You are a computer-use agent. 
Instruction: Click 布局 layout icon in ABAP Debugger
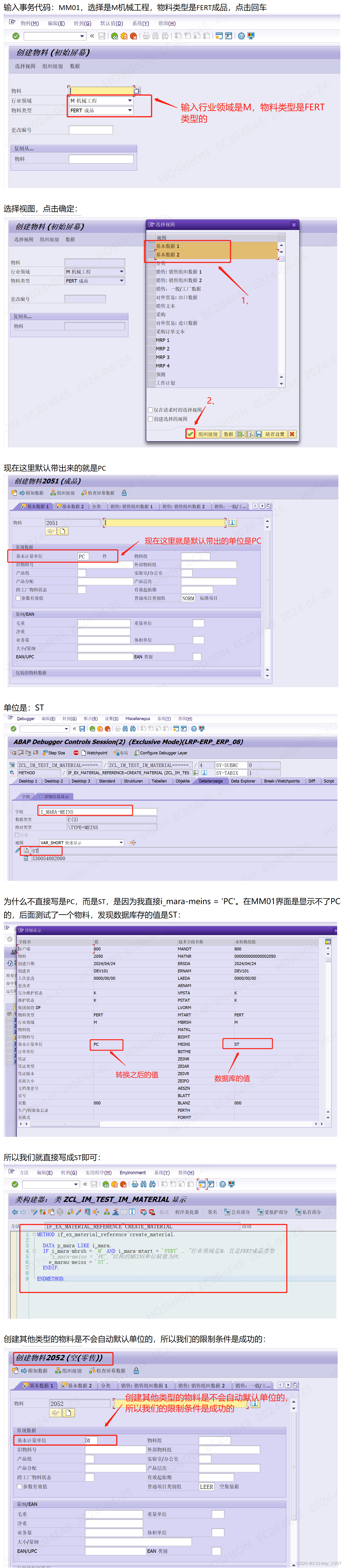(116, 753)
